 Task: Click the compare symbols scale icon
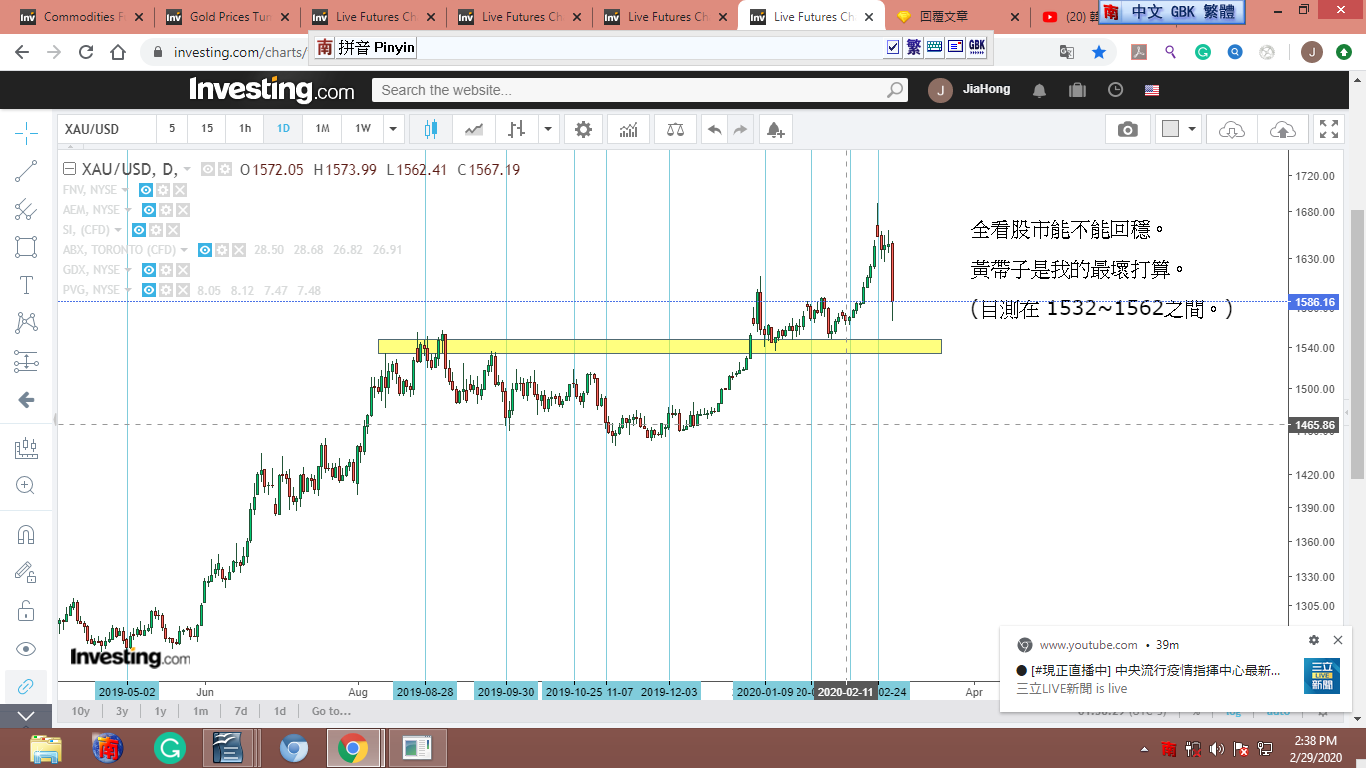(676, 129)
